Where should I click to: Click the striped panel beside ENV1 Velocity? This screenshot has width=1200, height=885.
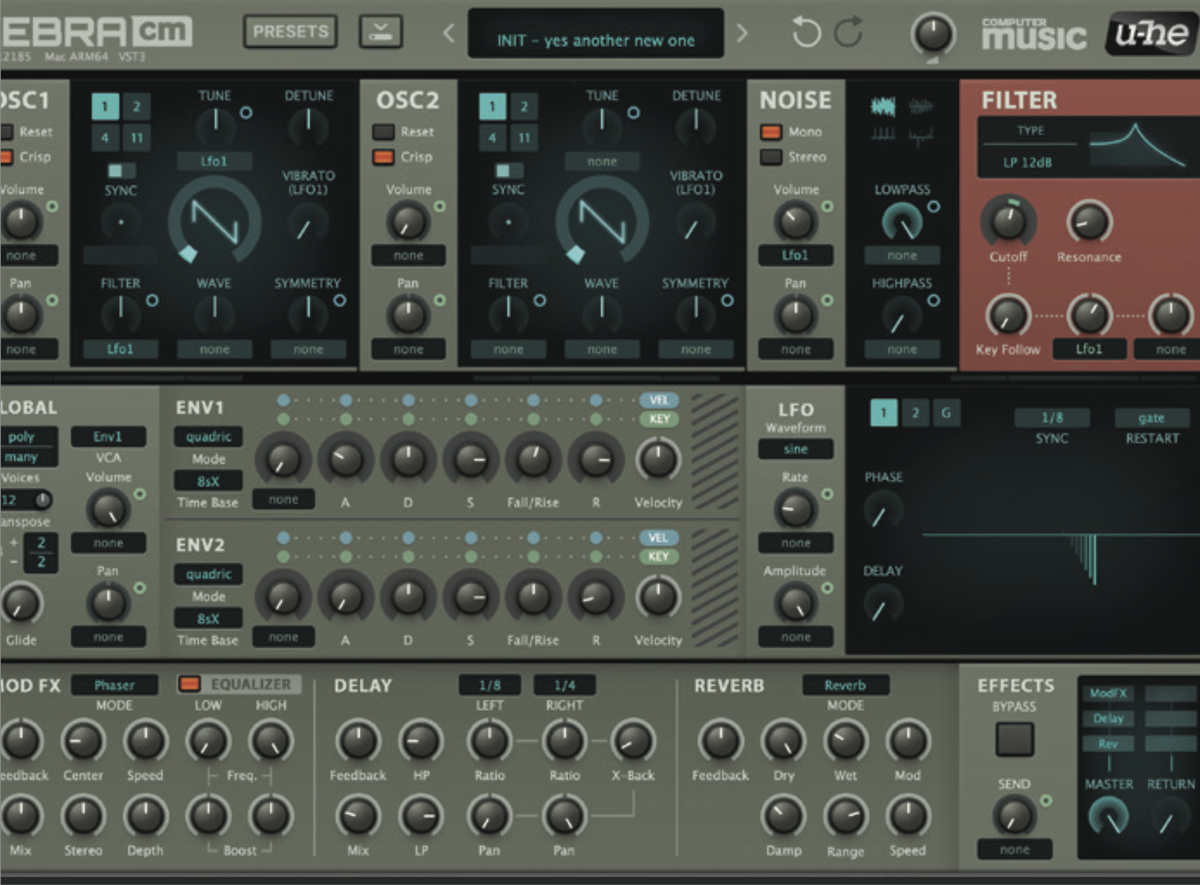[715, 450]
